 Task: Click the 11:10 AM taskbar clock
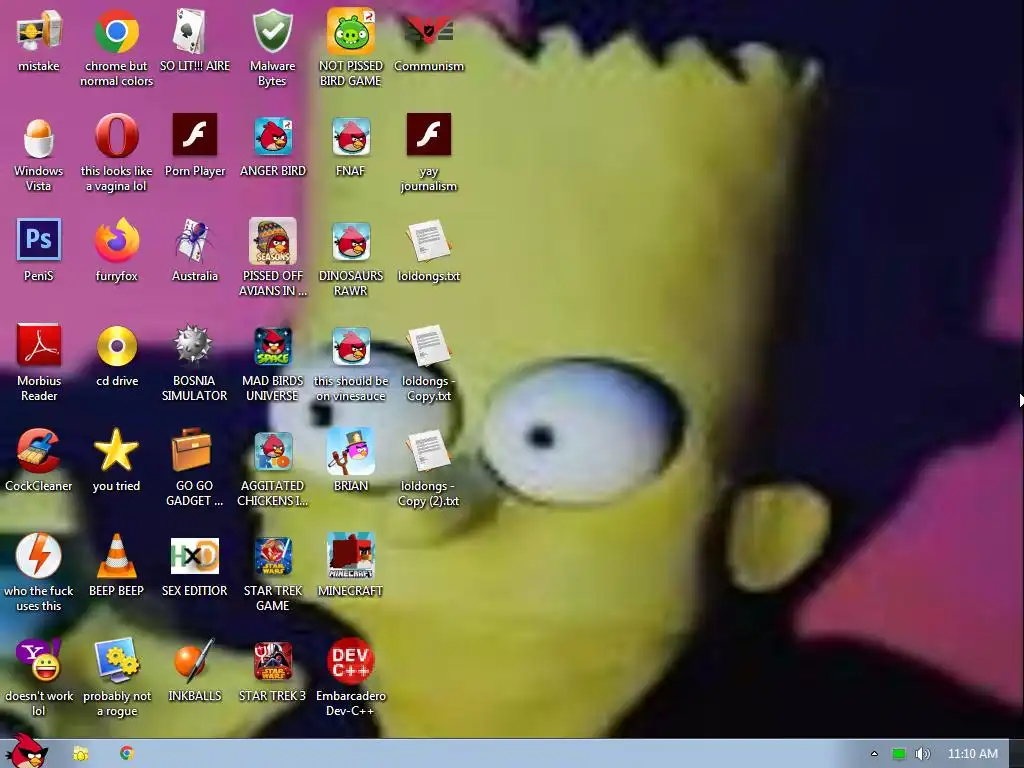(972, 754)
